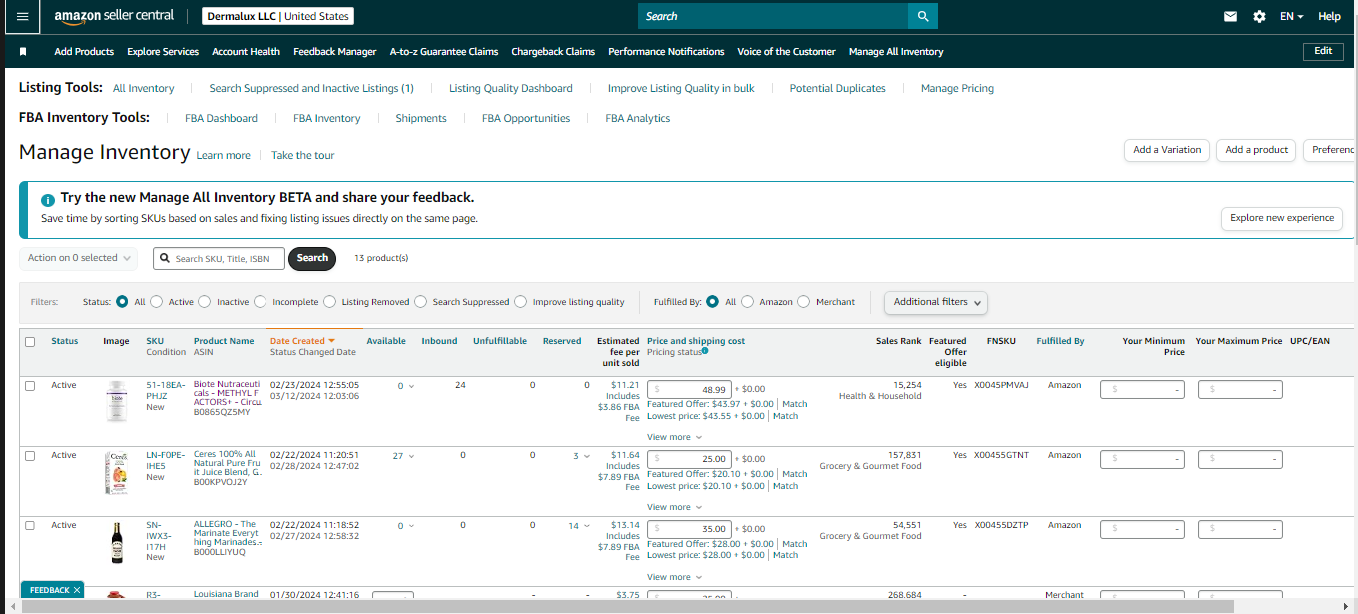
Task: Open the Learn more link
Action: [x=224, y=156]
